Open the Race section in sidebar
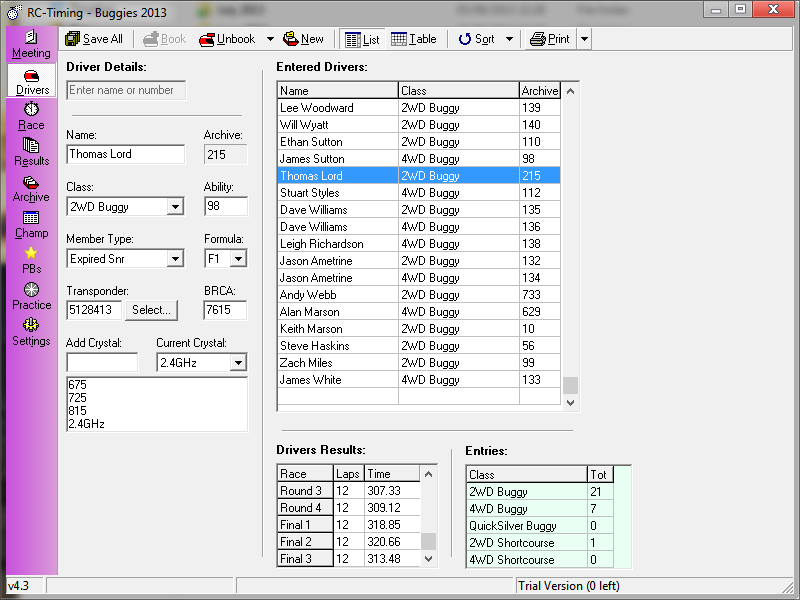800x600 pixels. (31, 116)
